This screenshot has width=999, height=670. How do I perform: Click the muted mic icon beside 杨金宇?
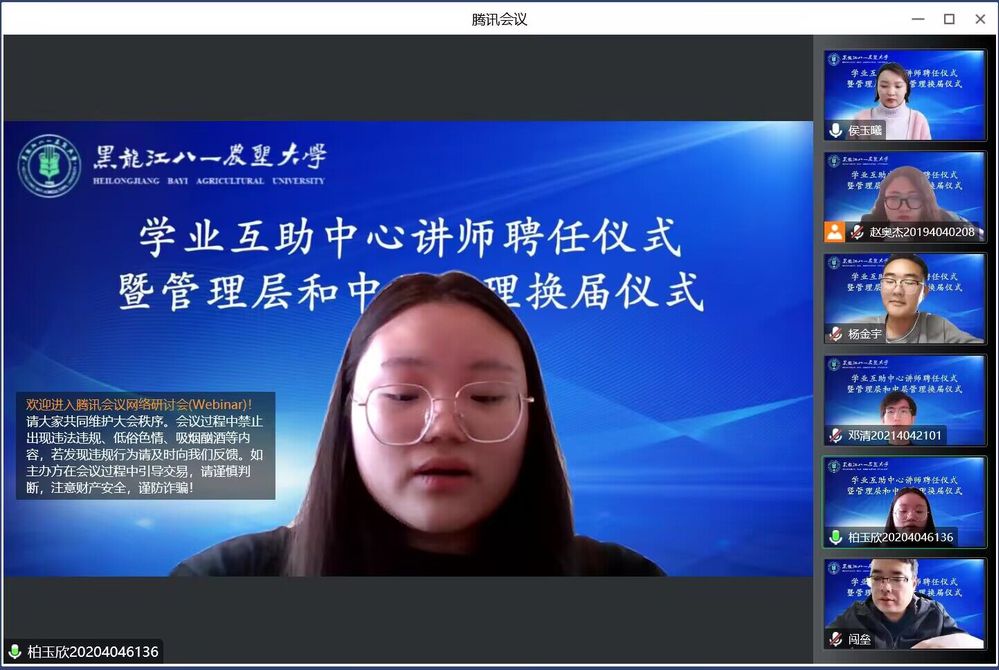[x=836, y=334]
